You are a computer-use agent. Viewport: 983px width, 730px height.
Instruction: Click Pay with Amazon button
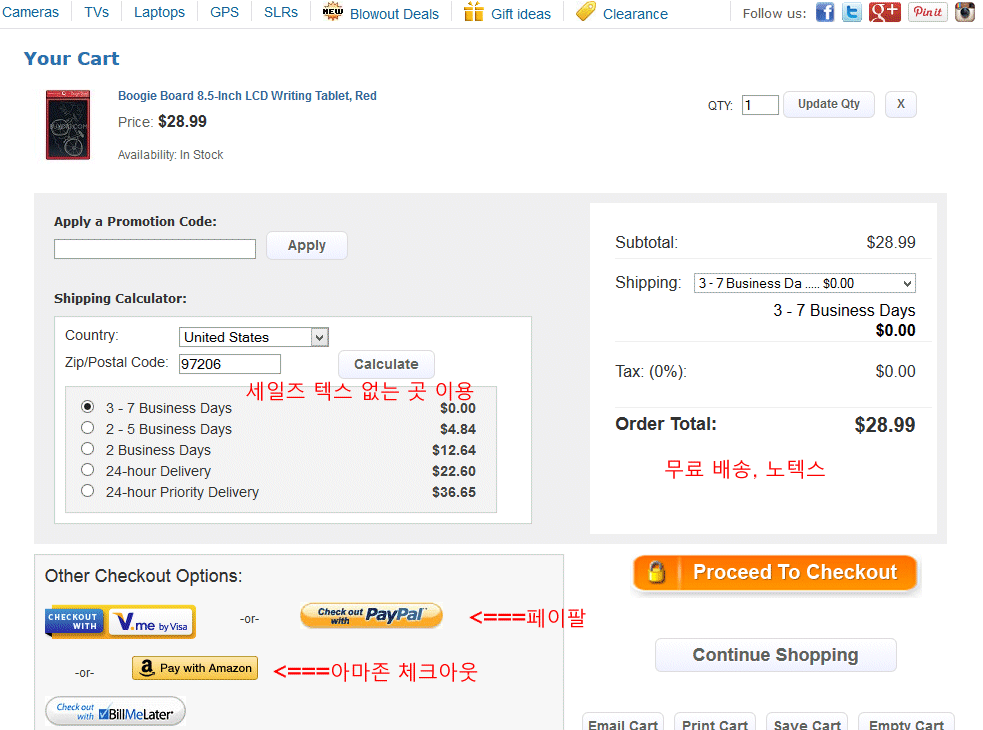(195, 668)
